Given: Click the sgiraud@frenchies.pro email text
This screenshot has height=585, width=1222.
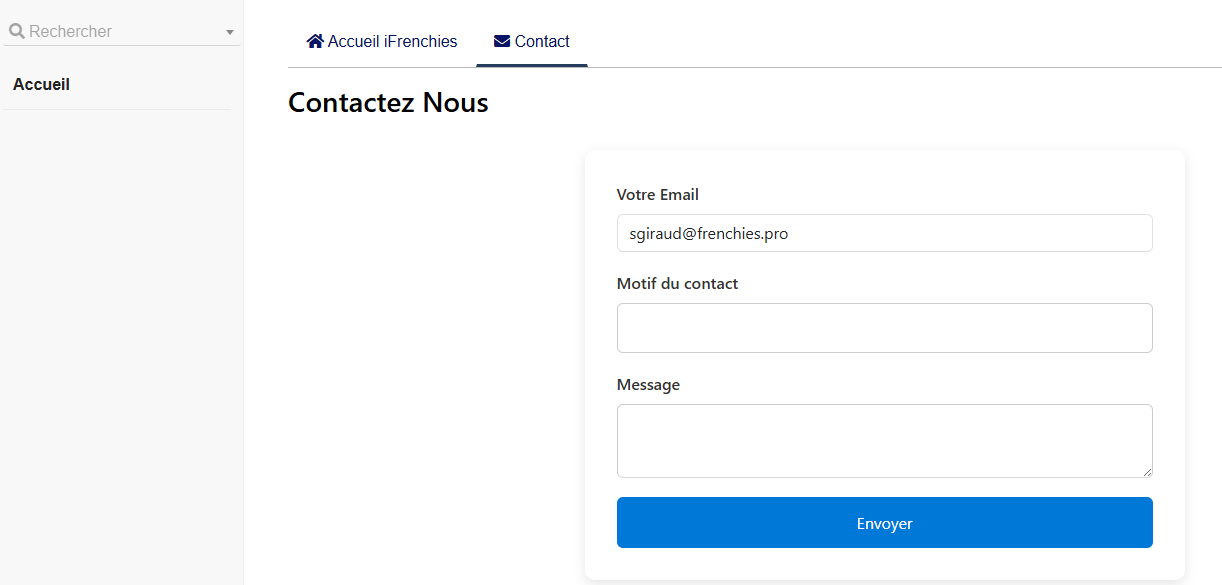Looking at the screenshot, I should pos(708,233).
